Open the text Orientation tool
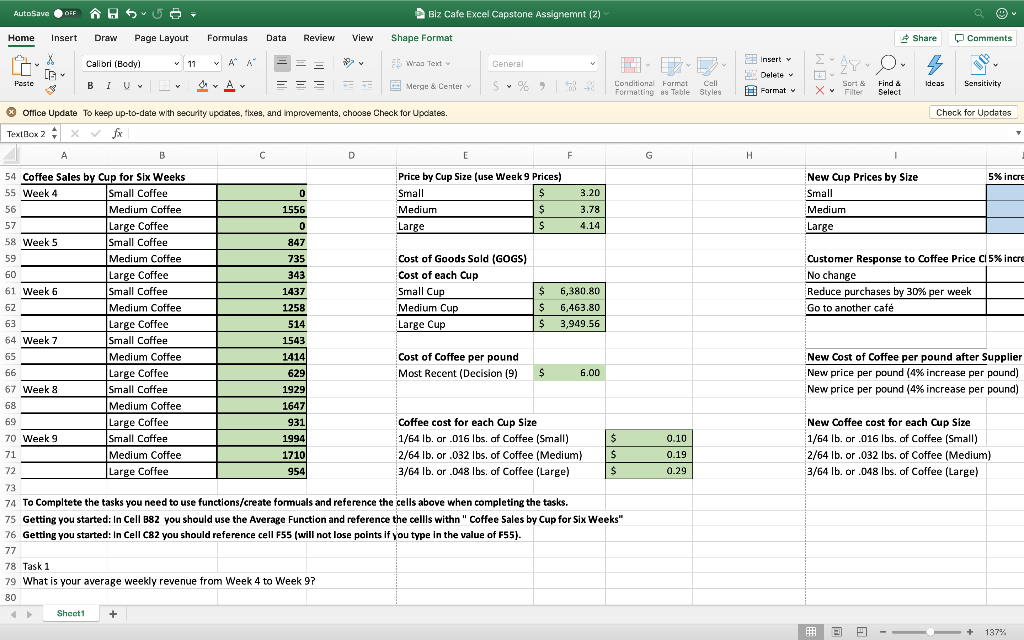Screen dimensions: 1024x640 pos(349,63)
